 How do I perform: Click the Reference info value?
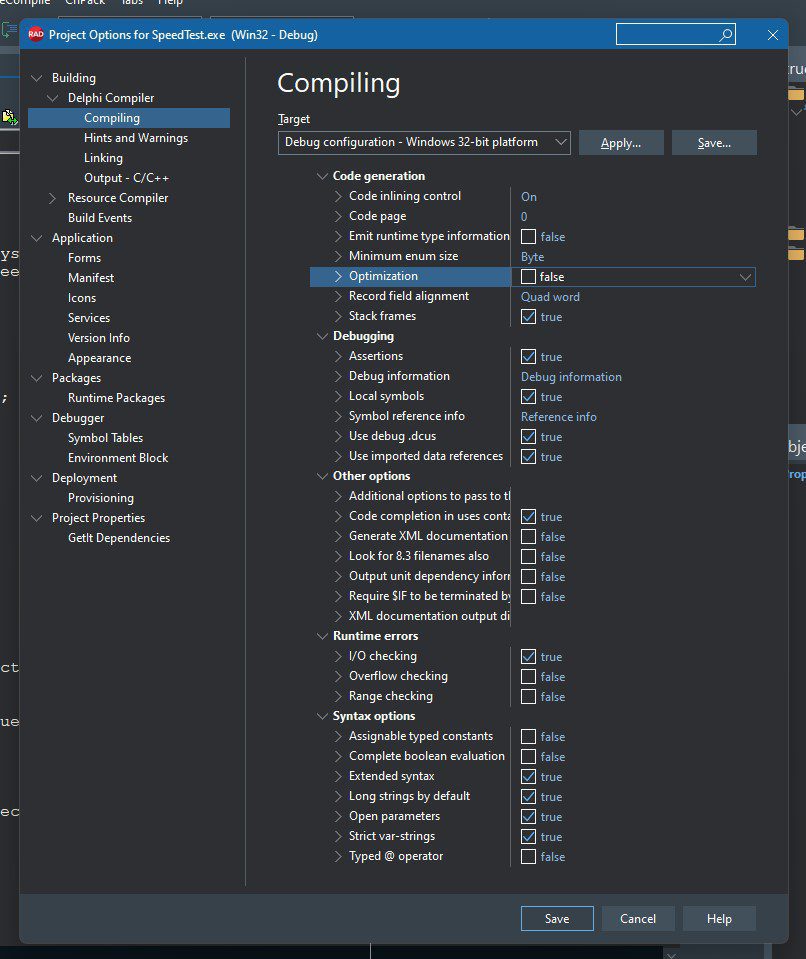pos(558,417)
